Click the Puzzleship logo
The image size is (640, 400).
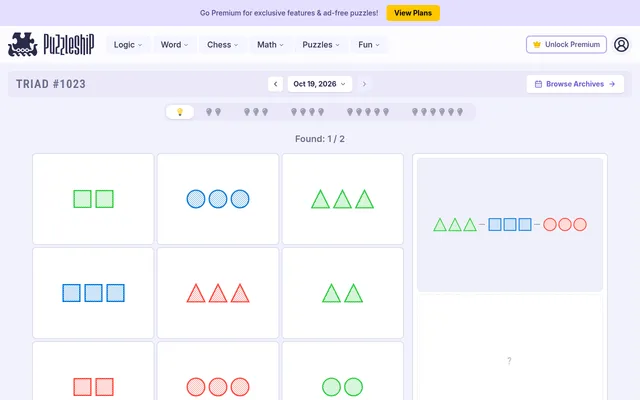51,44
